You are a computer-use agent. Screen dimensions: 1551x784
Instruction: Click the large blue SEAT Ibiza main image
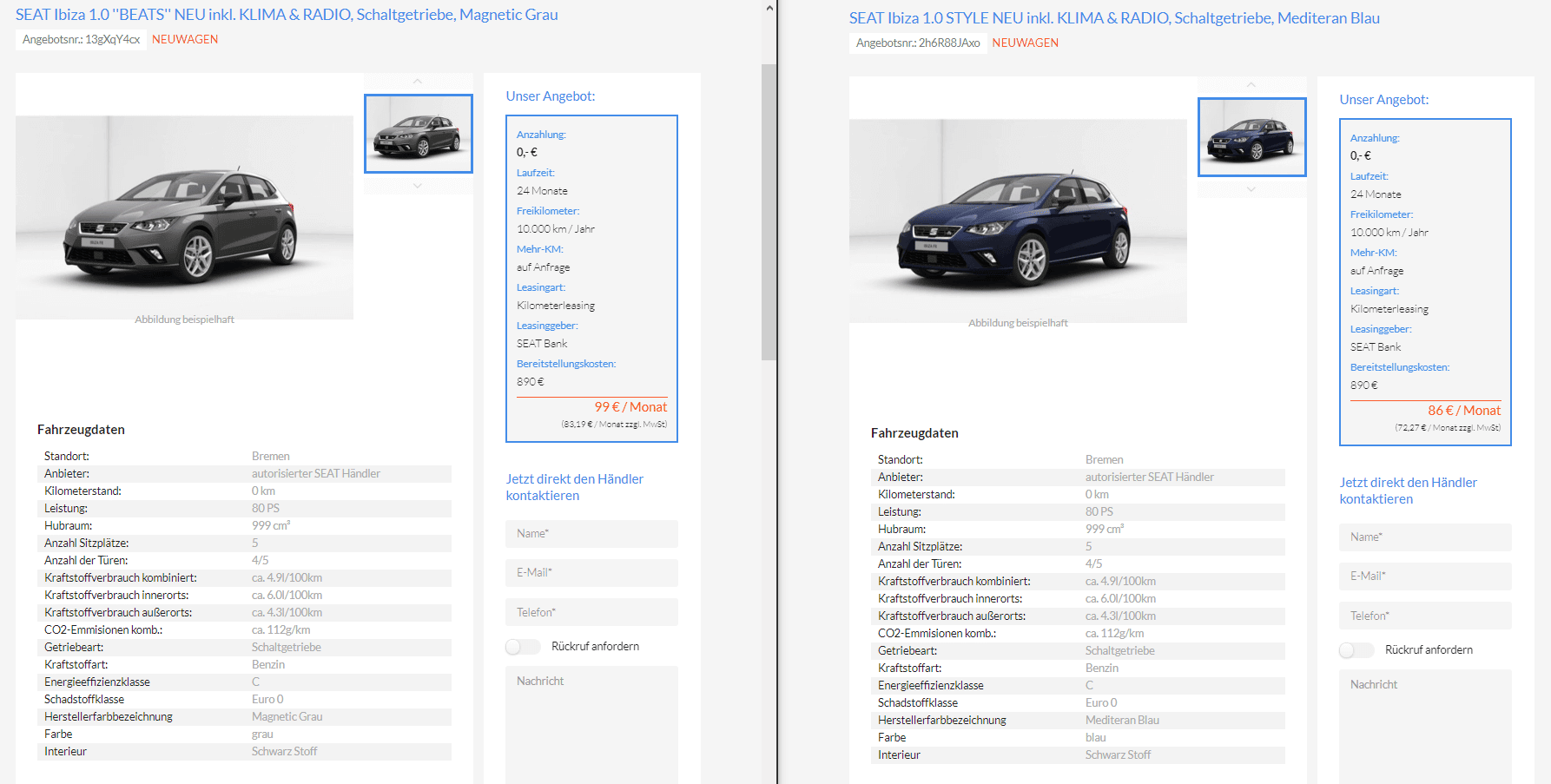(x=1018, y=221)
